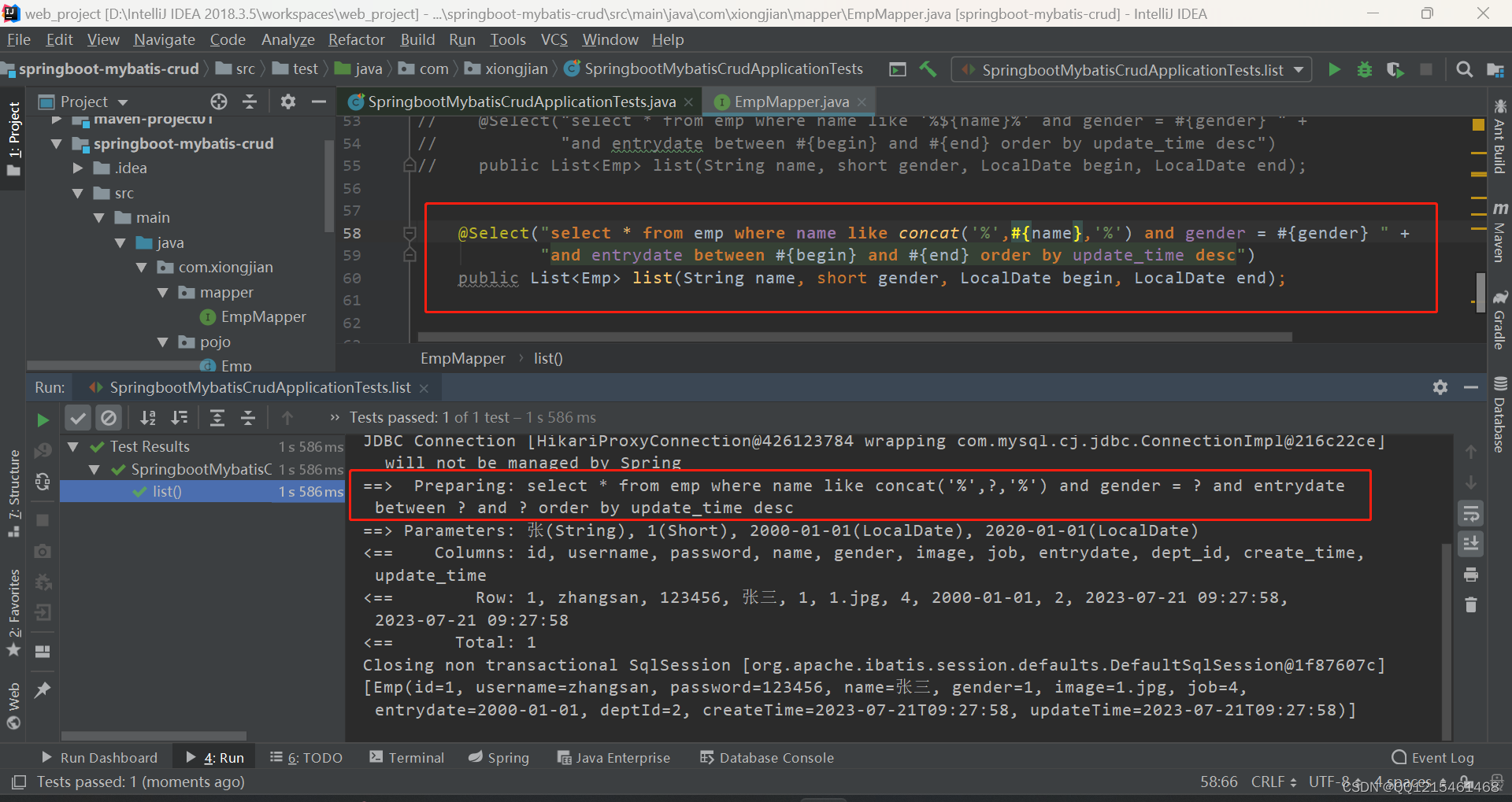Collapse the com.xiongjian package
This screenshot has height=802, width=1512.
click(x=141, y=268)
